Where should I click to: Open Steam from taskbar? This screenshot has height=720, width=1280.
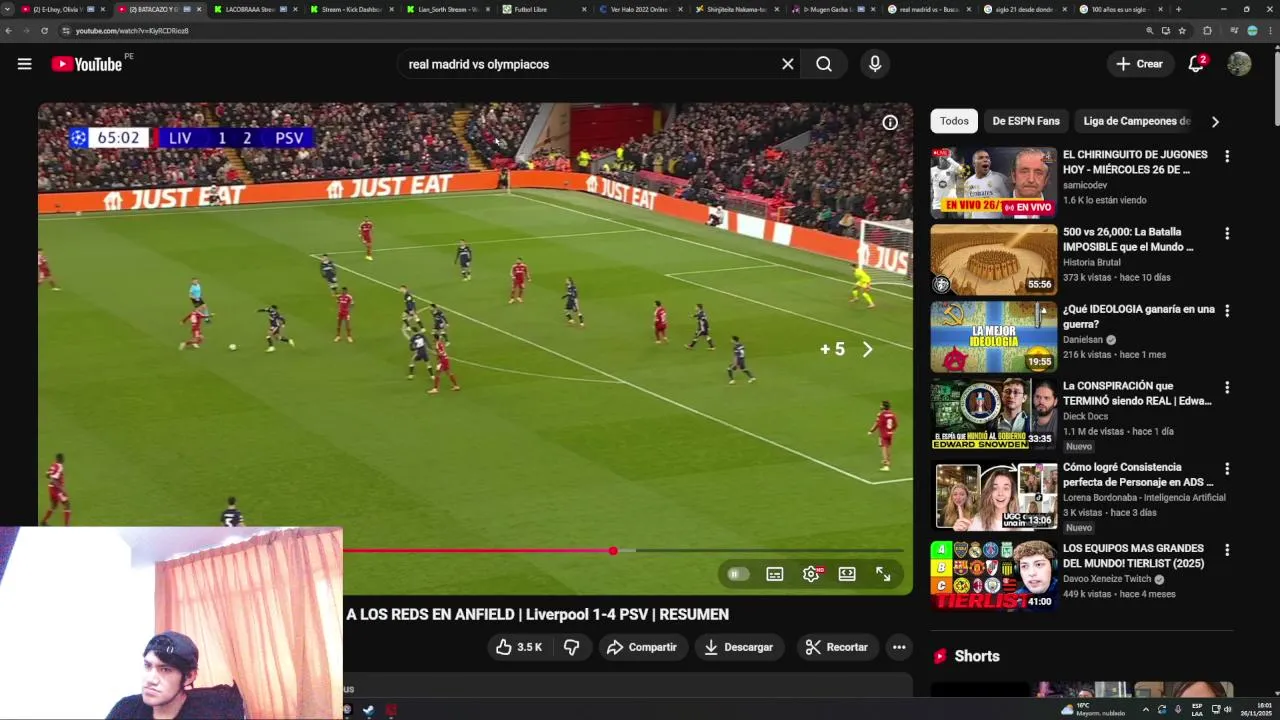point(369,710)
